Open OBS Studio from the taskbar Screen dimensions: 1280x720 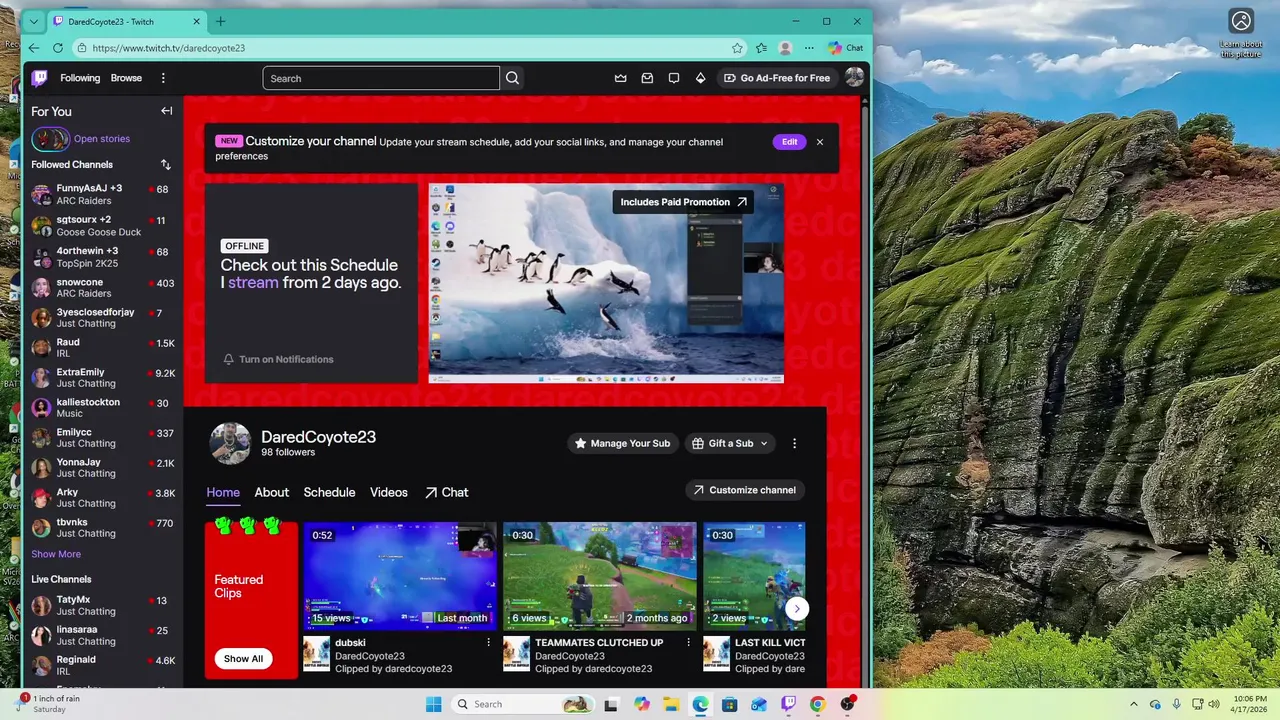847,704
